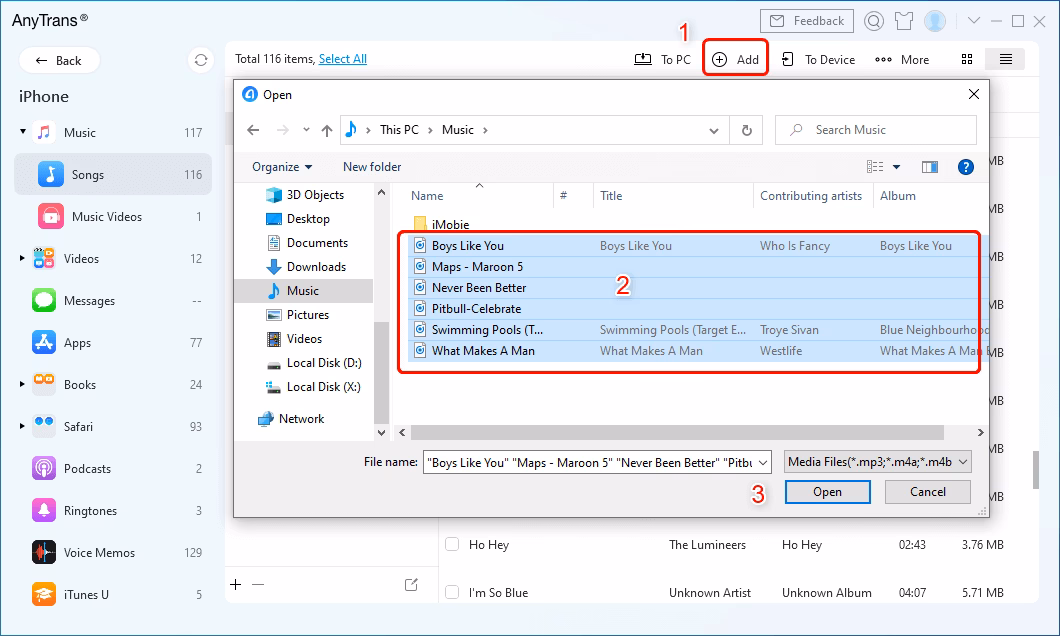The image size is (1060, 636).
Task: Open the To Device transfer option
Action: pyautogui.click(x=819, y=60)
